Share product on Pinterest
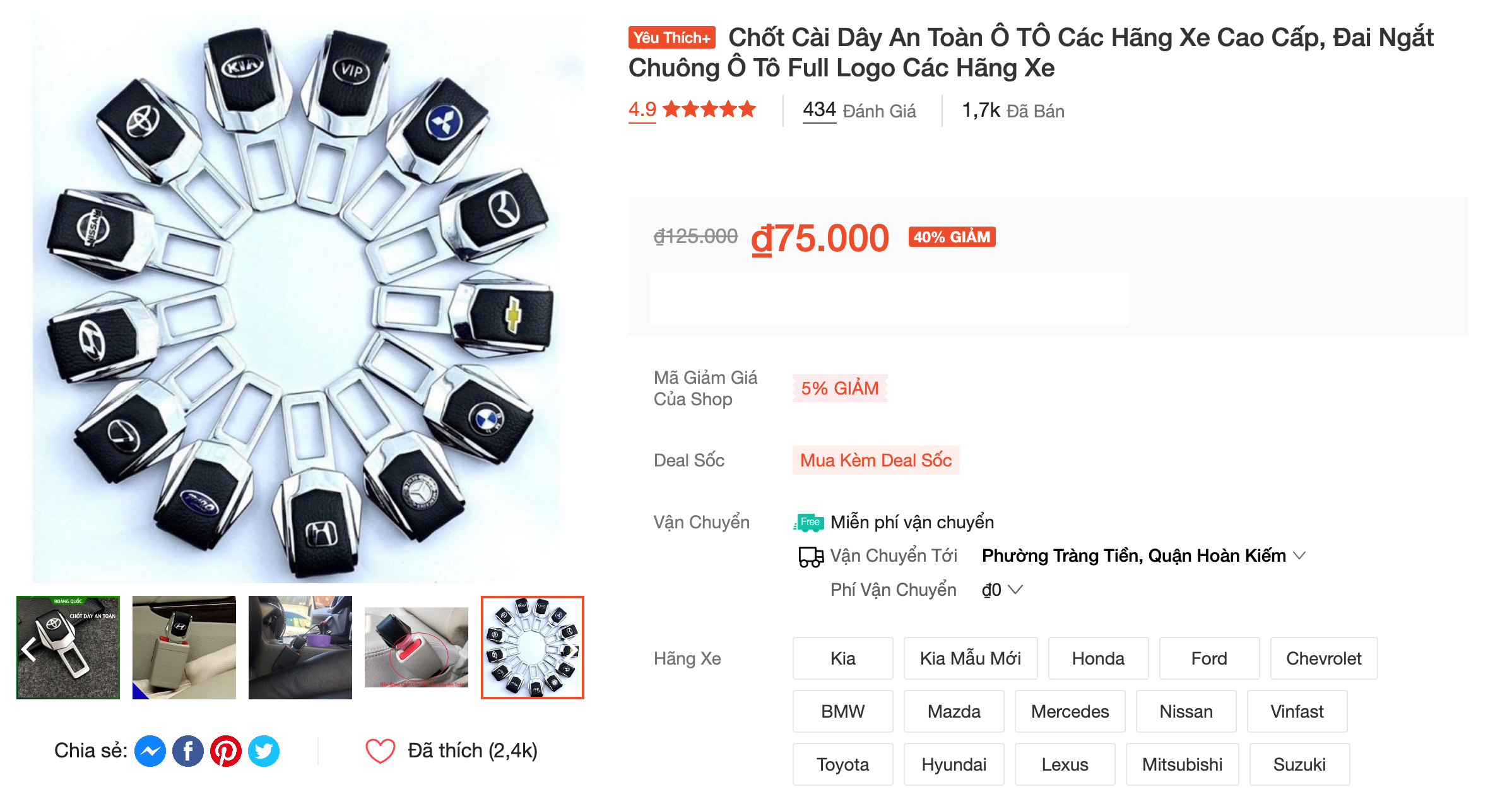 226,751
